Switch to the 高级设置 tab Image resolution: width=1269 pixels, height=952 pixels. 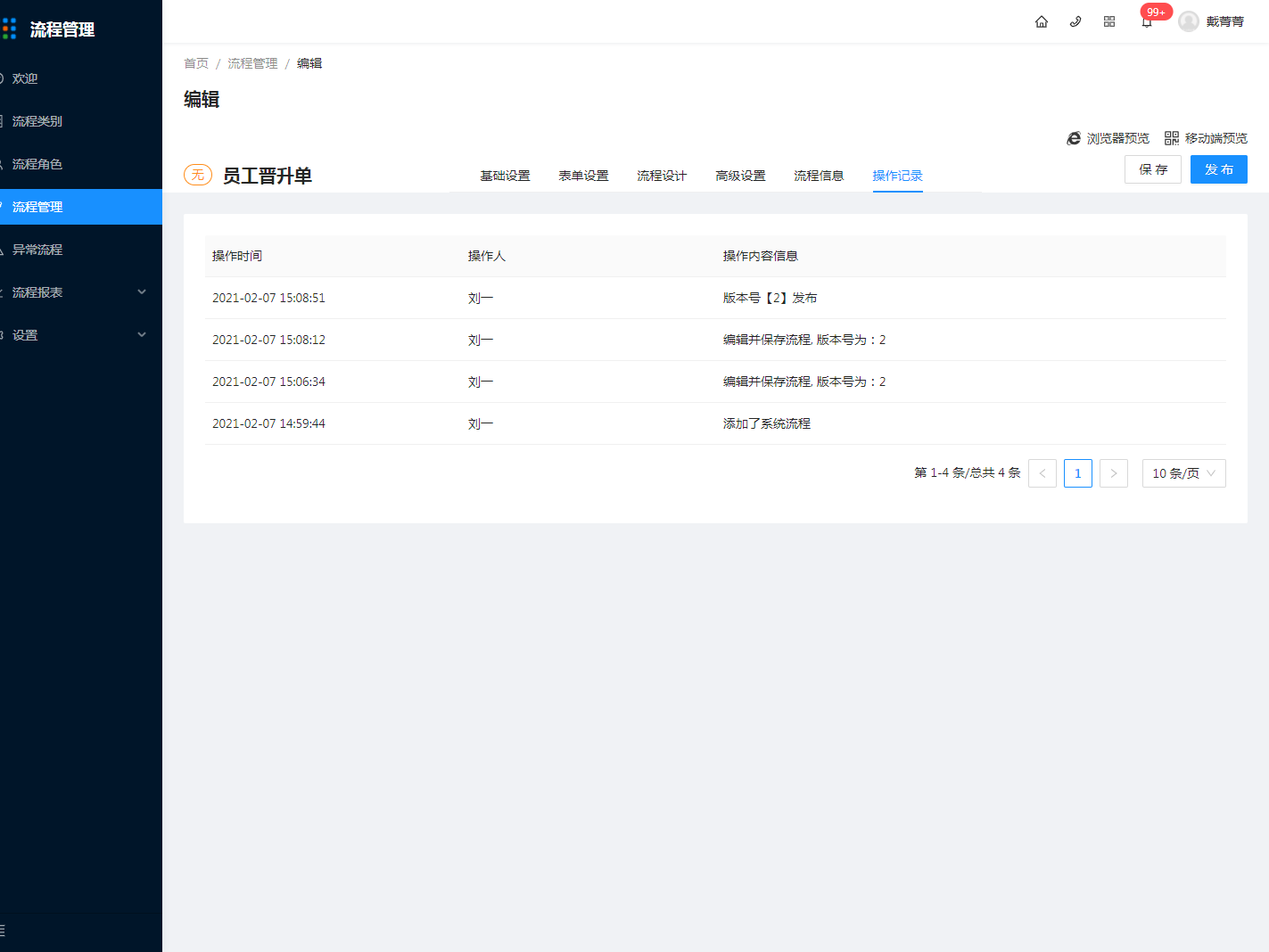click(x=740, y=176)
